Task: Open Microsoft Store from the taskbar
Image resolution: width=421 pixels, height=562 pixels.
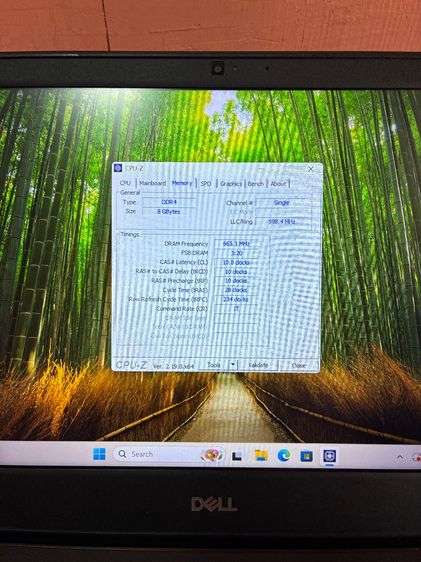Action: click(306, 456)
